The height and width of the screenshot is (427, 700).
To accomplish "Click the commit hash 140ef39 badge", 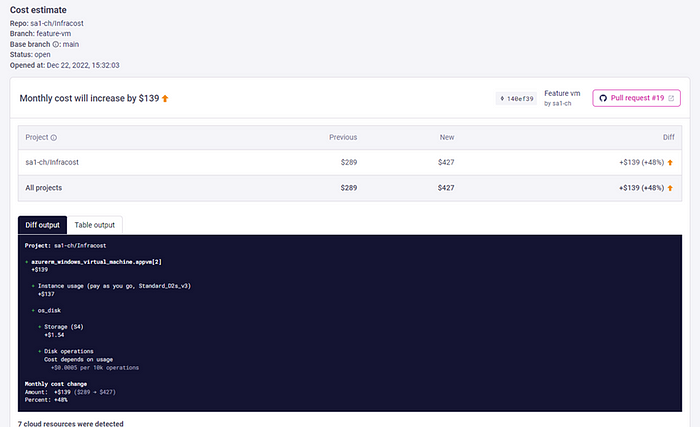I will tap(516, 99).
